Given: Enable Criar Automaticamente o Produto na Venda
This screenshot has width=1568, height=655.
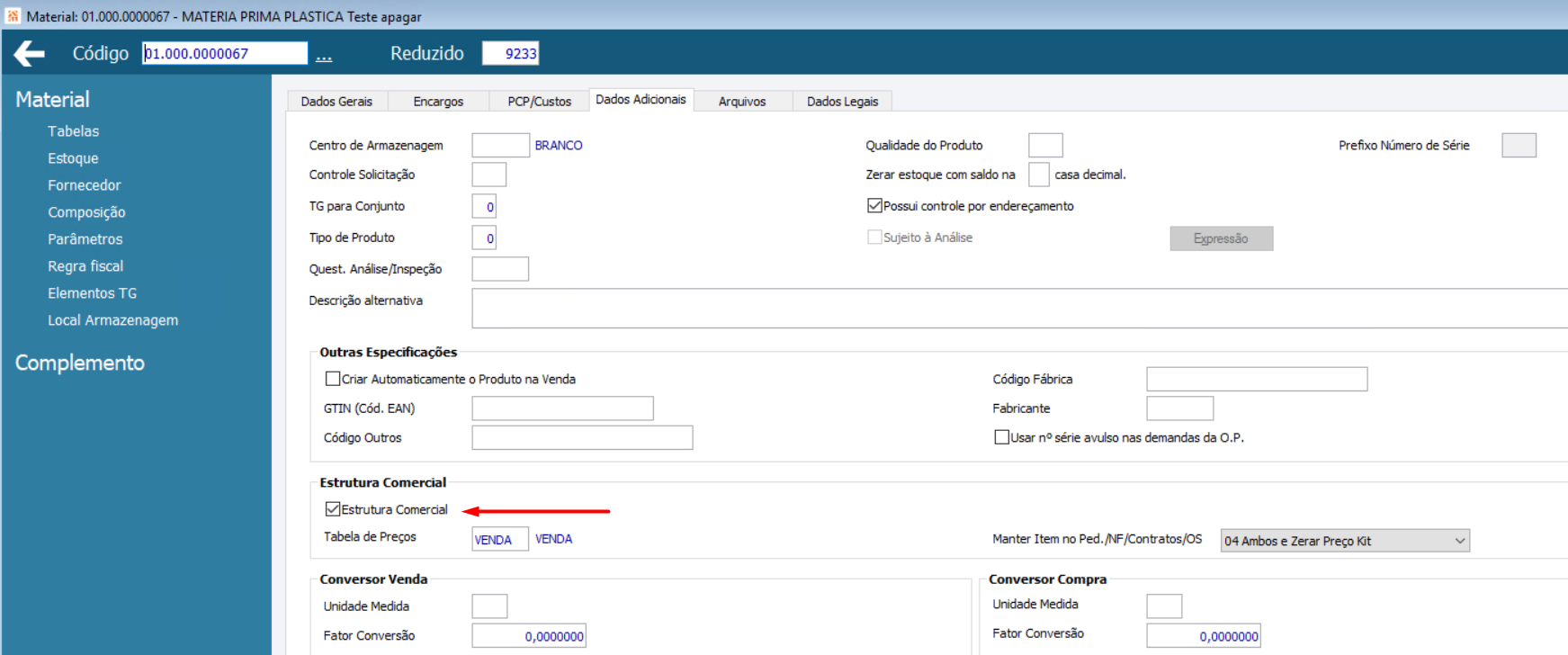Looking at the screenshot, I should [x=333, y=379].
